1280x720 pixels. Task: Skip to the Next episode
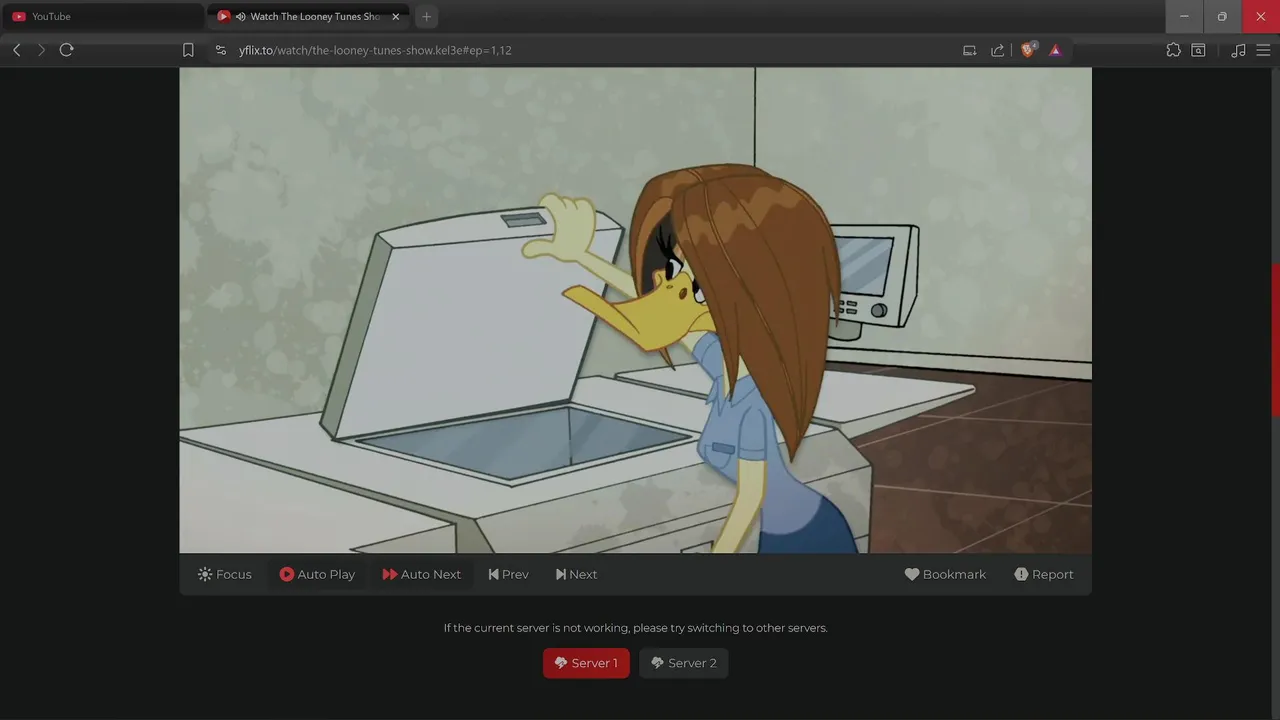(x=576, y=574)
